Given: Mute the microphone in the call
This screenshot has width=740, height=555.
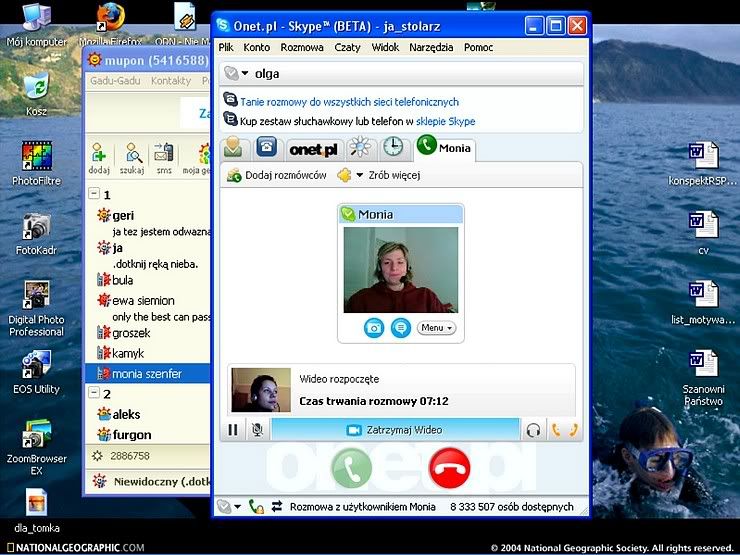Looking at the screenshot, I should tap(257, 430).
